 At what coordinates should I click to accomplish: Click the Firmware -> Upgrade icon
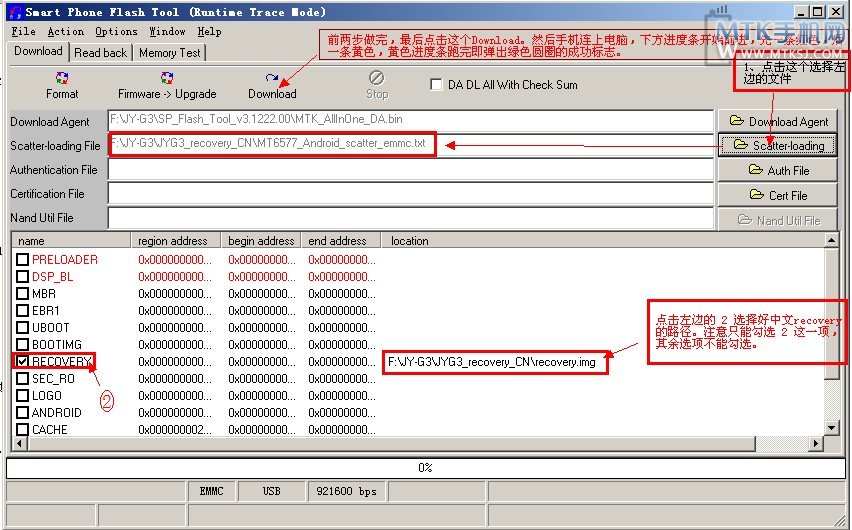point(167,78)
